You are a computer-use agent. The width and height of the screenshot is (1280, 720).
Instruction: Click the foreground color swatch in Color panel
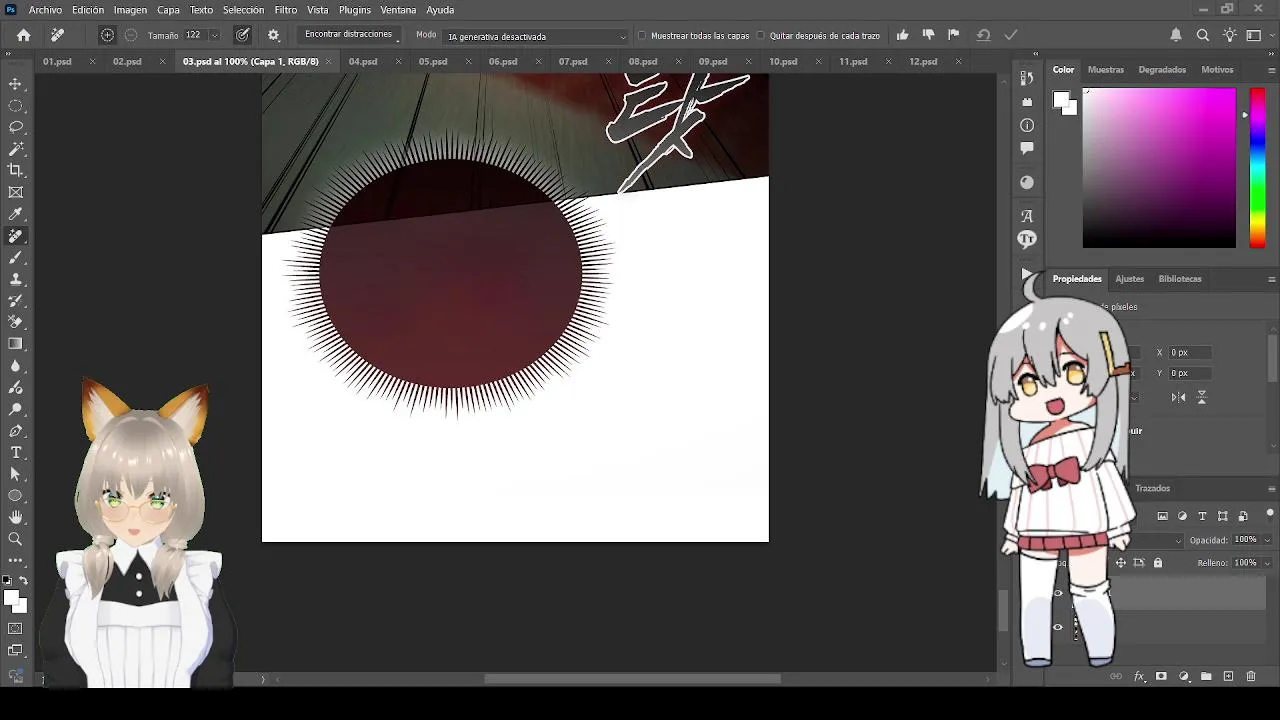[1061, 100]
